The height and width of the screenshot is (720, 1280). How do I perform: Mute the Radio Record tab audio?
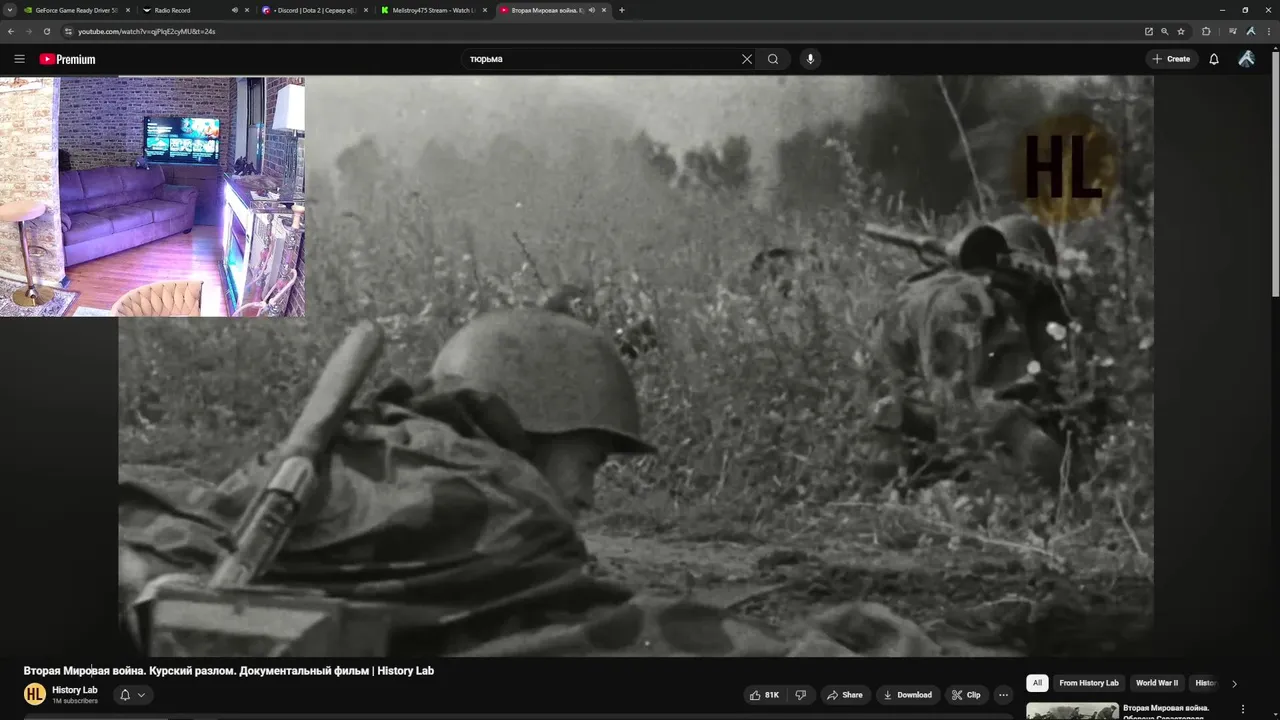[x=234, y=10]
